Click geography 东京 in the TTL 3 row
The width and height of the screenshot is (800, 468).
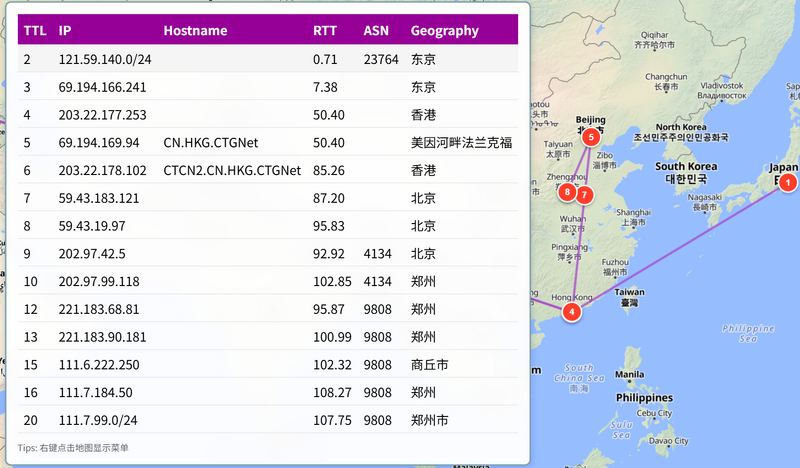(423, 87)
